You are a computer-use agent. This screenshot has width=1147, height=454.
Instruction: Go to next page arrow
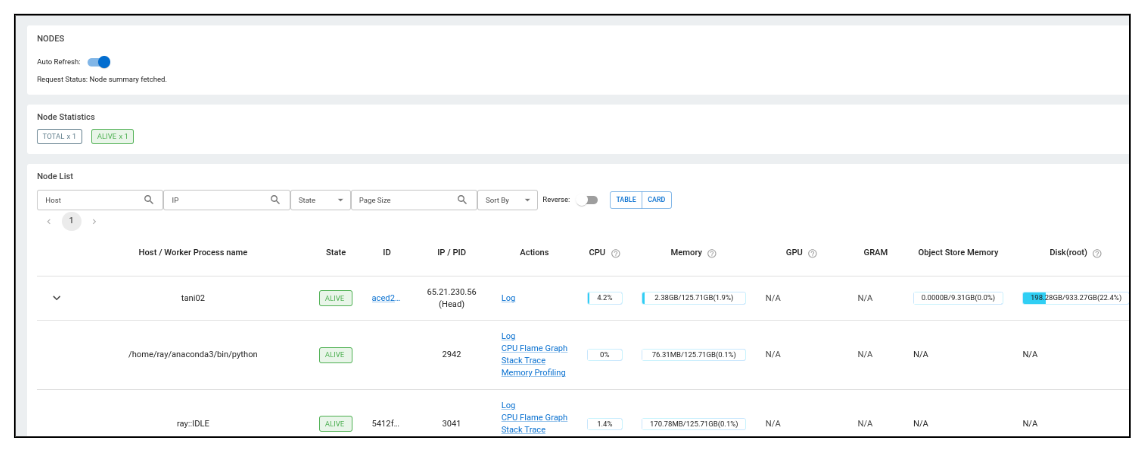click(x=94, y=222)
